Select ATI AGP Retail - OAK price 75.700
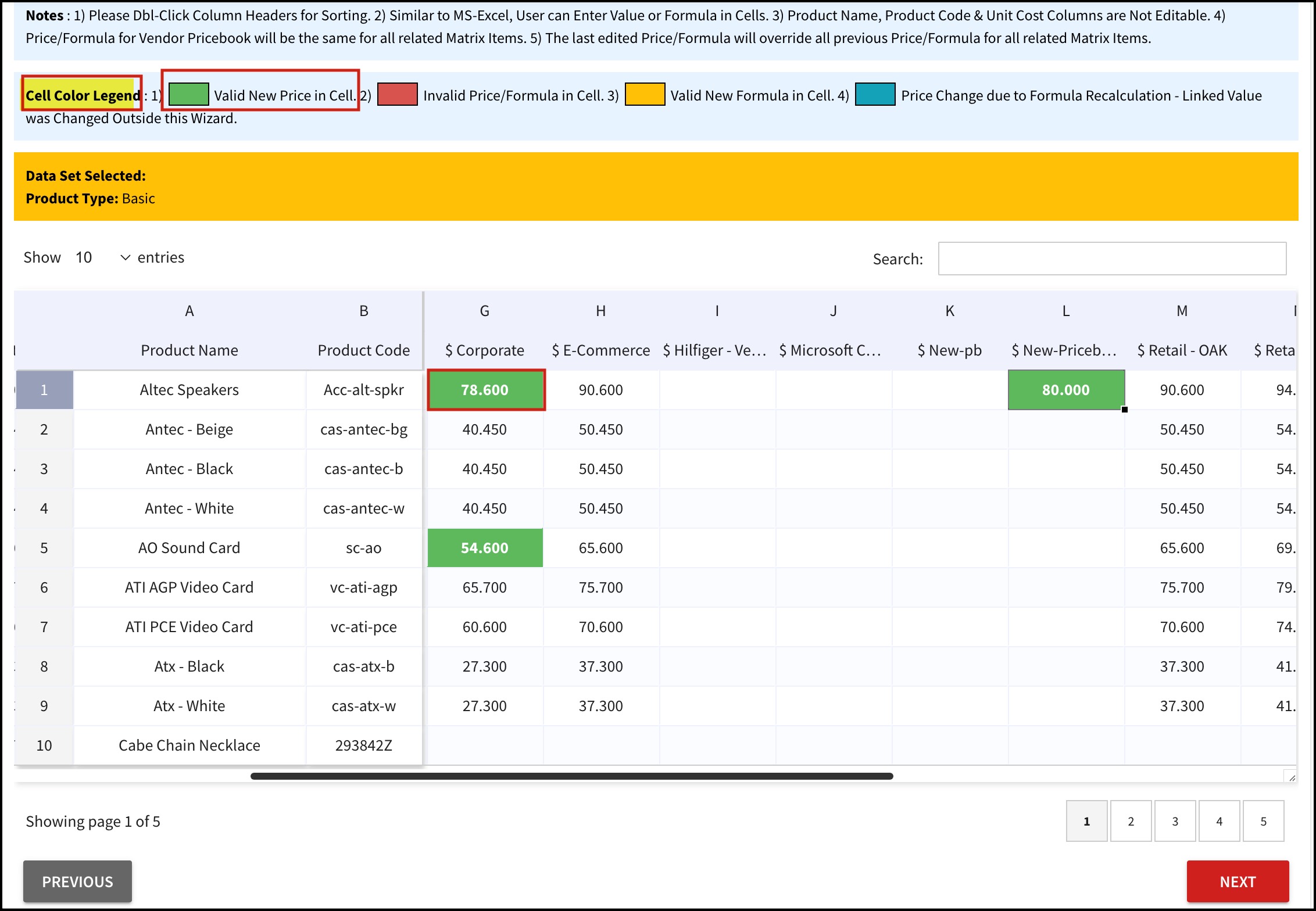Screen dimensions: 1316x911 [x=1182, y=587]
